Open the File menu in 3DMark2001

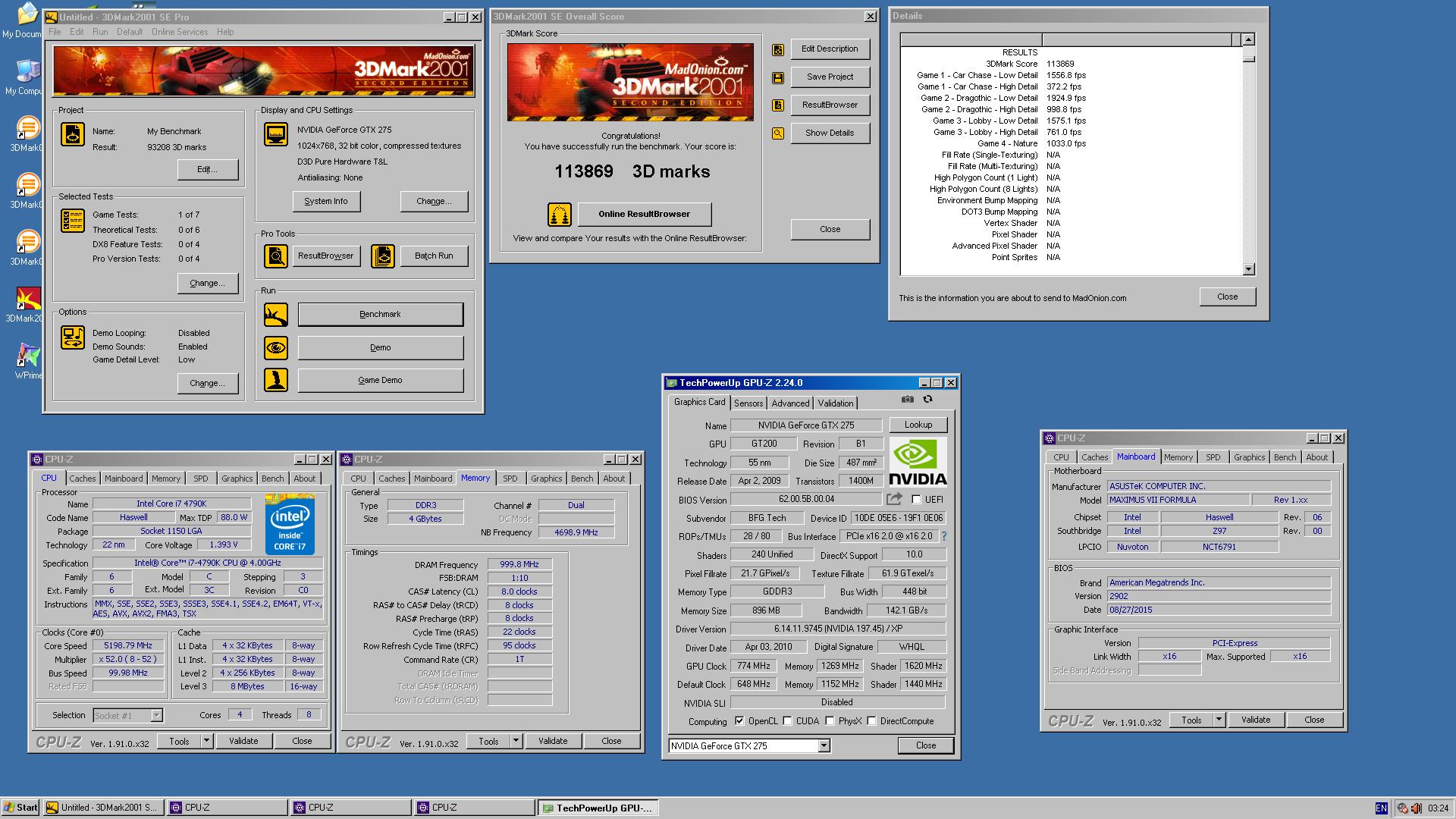[55, 32]
